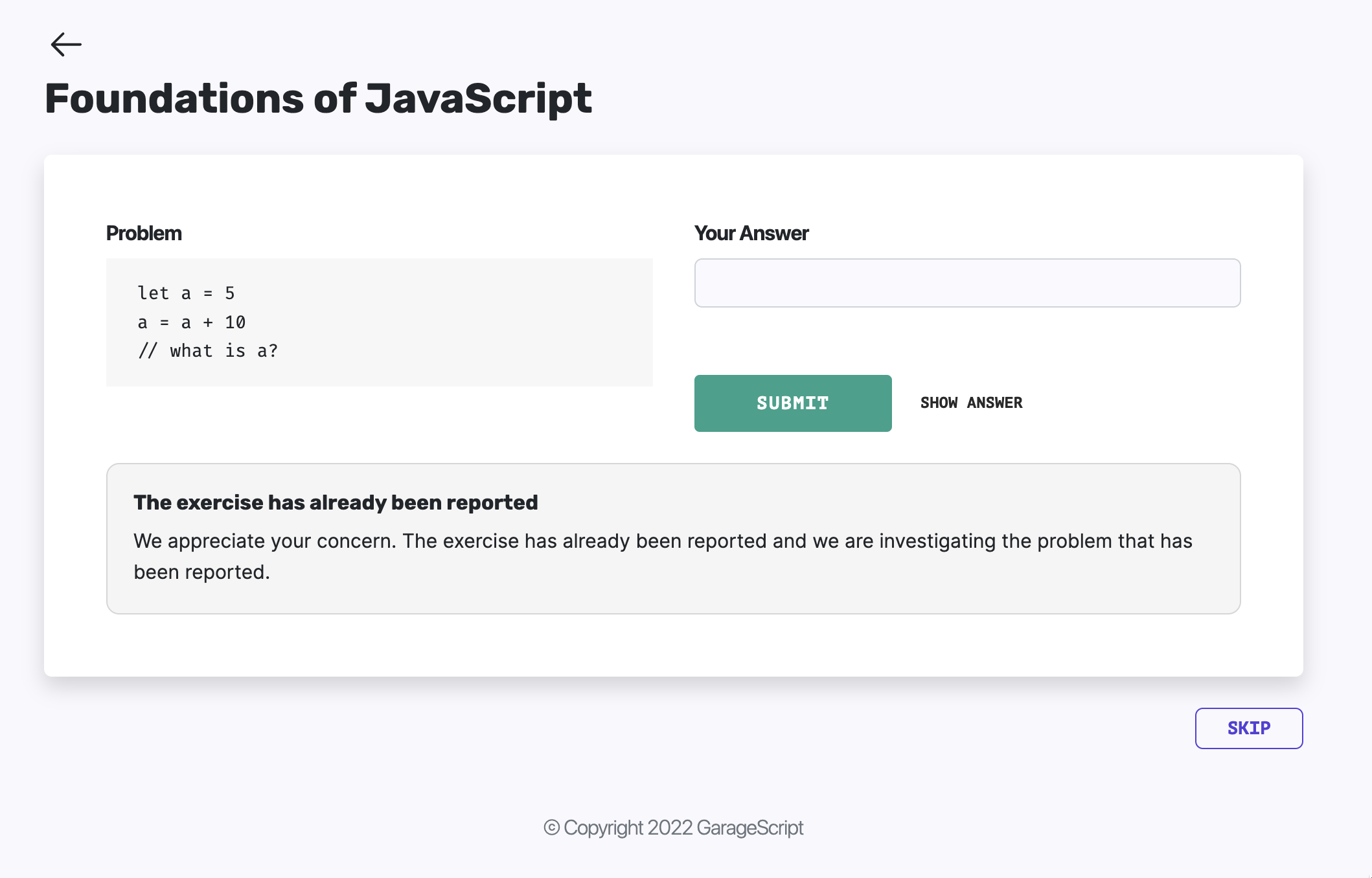This screenshot has height=878, width=1372.
Task: Focus the Your Answer input field
Action: point(967,283)
